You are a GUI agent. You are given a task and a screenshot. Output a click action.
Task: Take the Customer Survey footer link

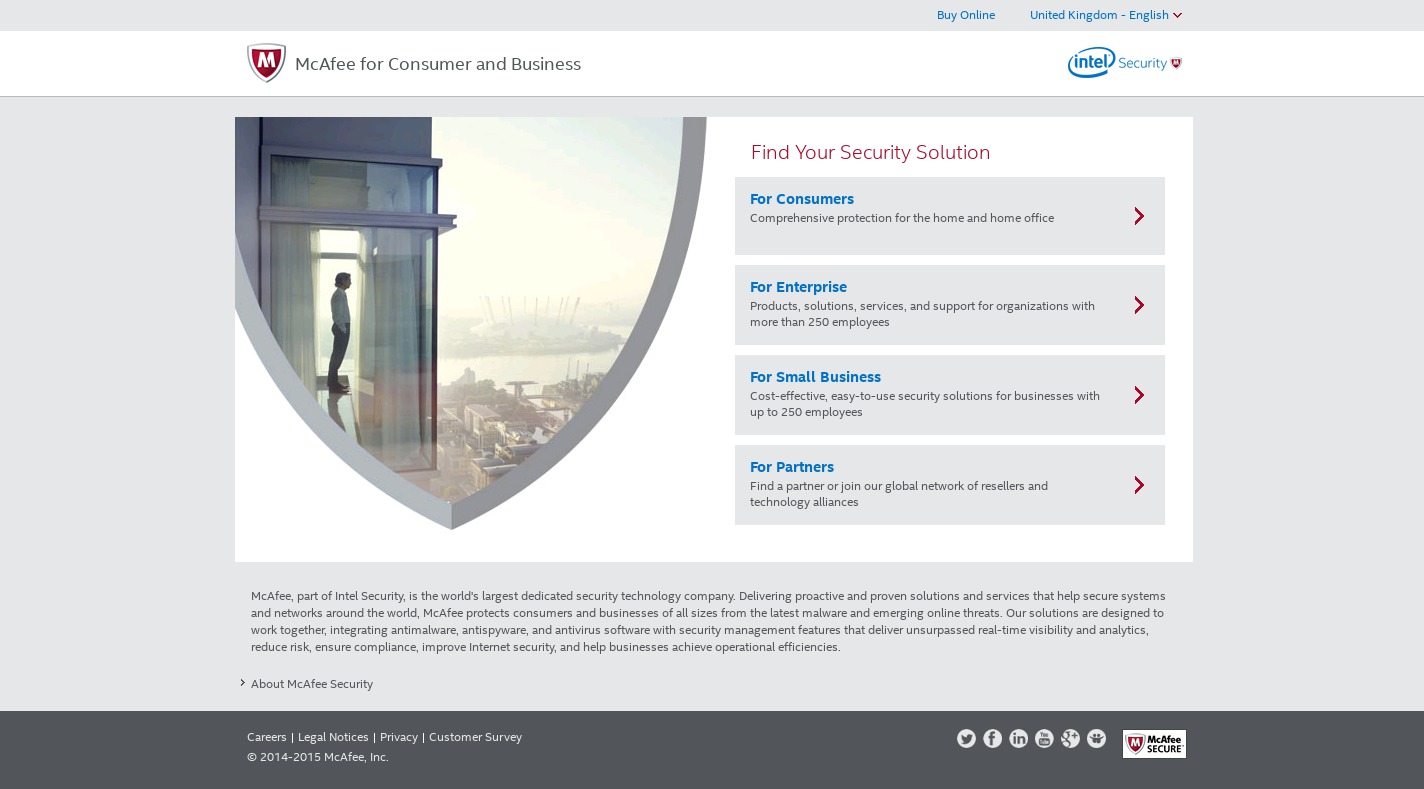pos(475,737)
